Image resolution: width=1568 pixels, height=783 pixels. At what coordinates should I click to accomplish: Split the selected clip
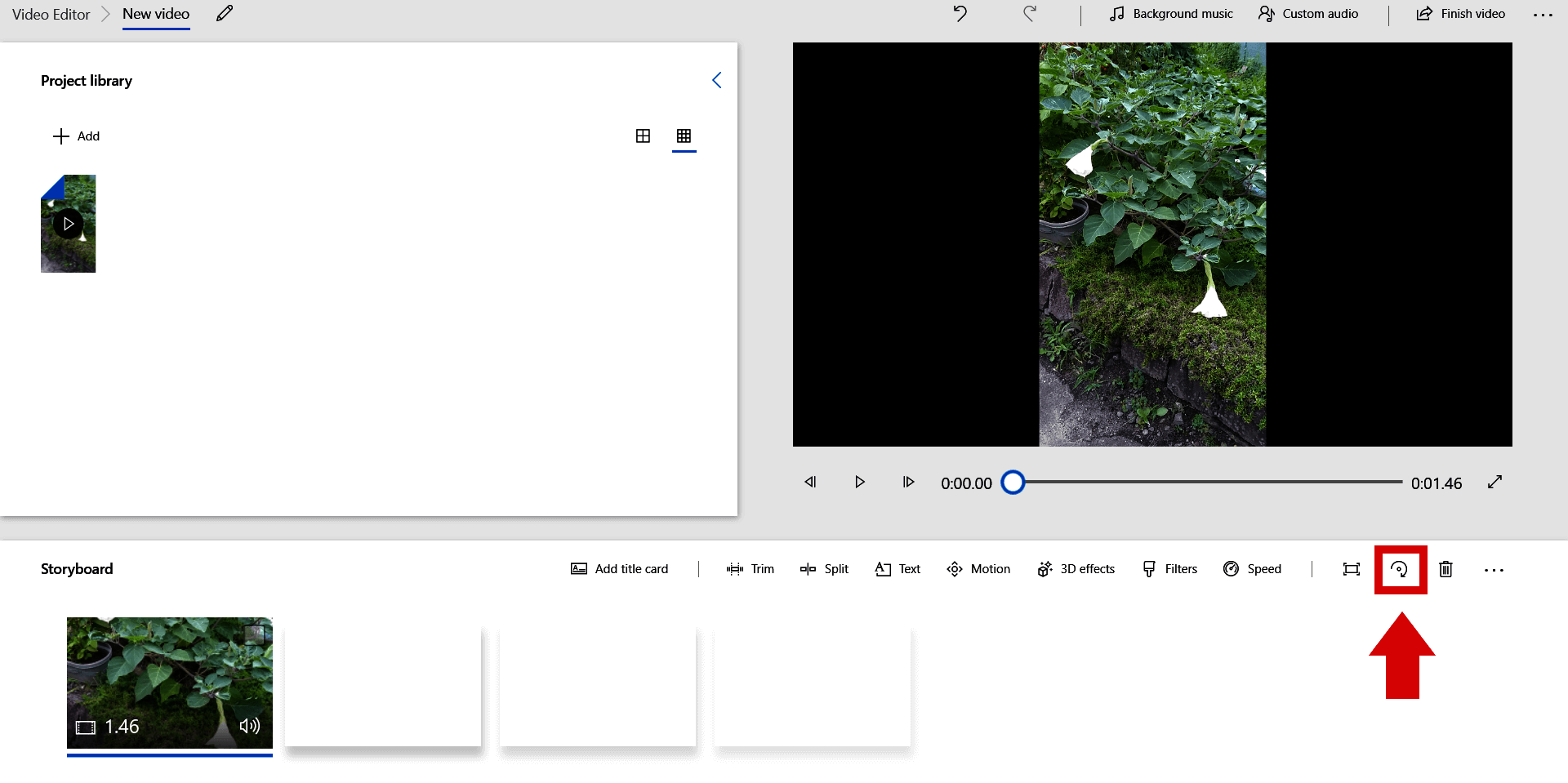[x=824, y=568]
